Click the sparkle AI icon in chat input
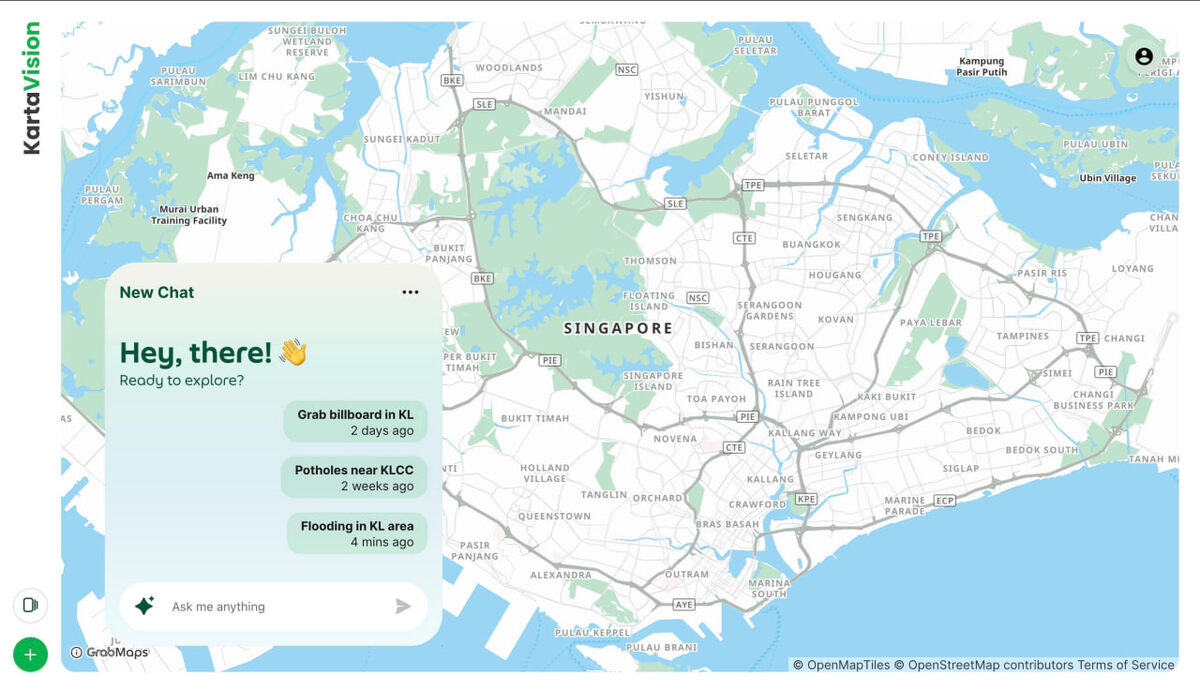1200x691 pixels. pos(144,606)
